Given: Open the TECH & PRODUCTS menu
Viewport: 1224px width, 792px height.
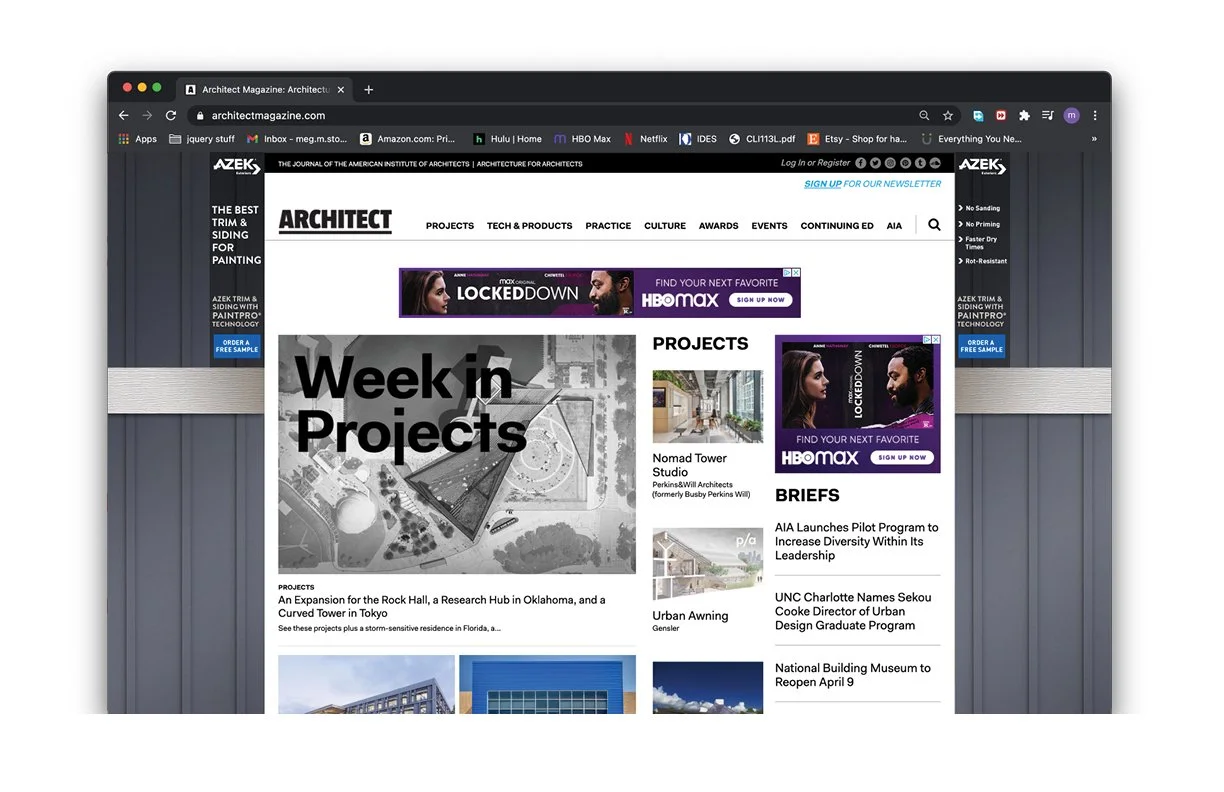Looking at the screenshot, I should pos(530,226).
